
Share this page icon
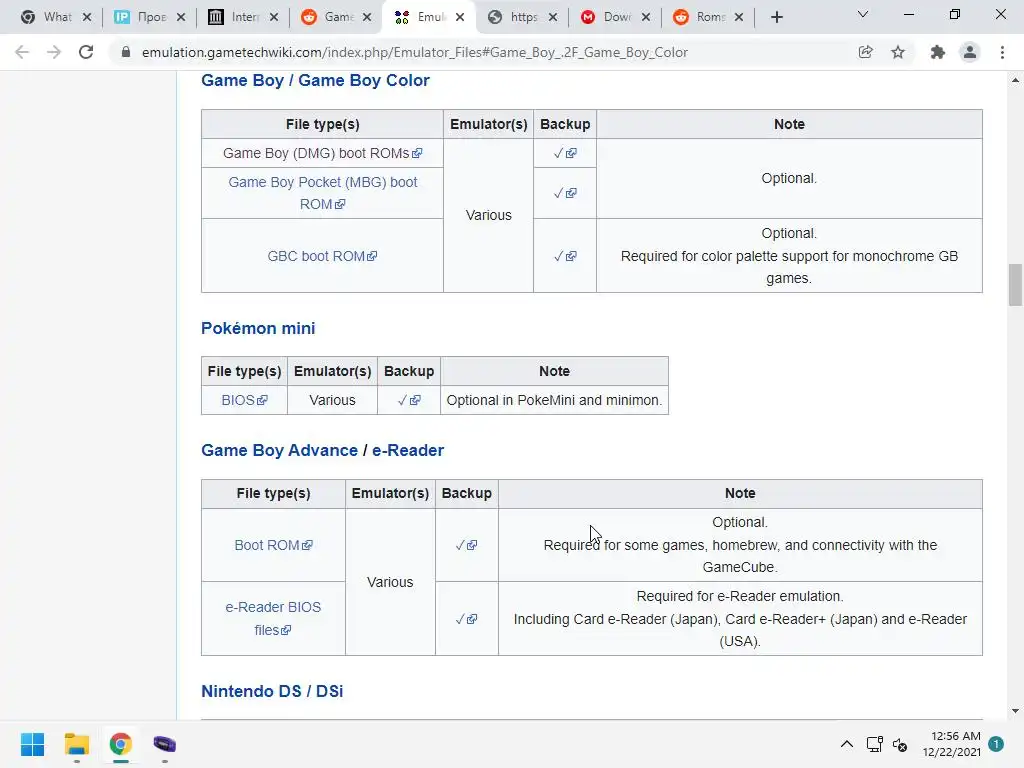coord(865,52)
